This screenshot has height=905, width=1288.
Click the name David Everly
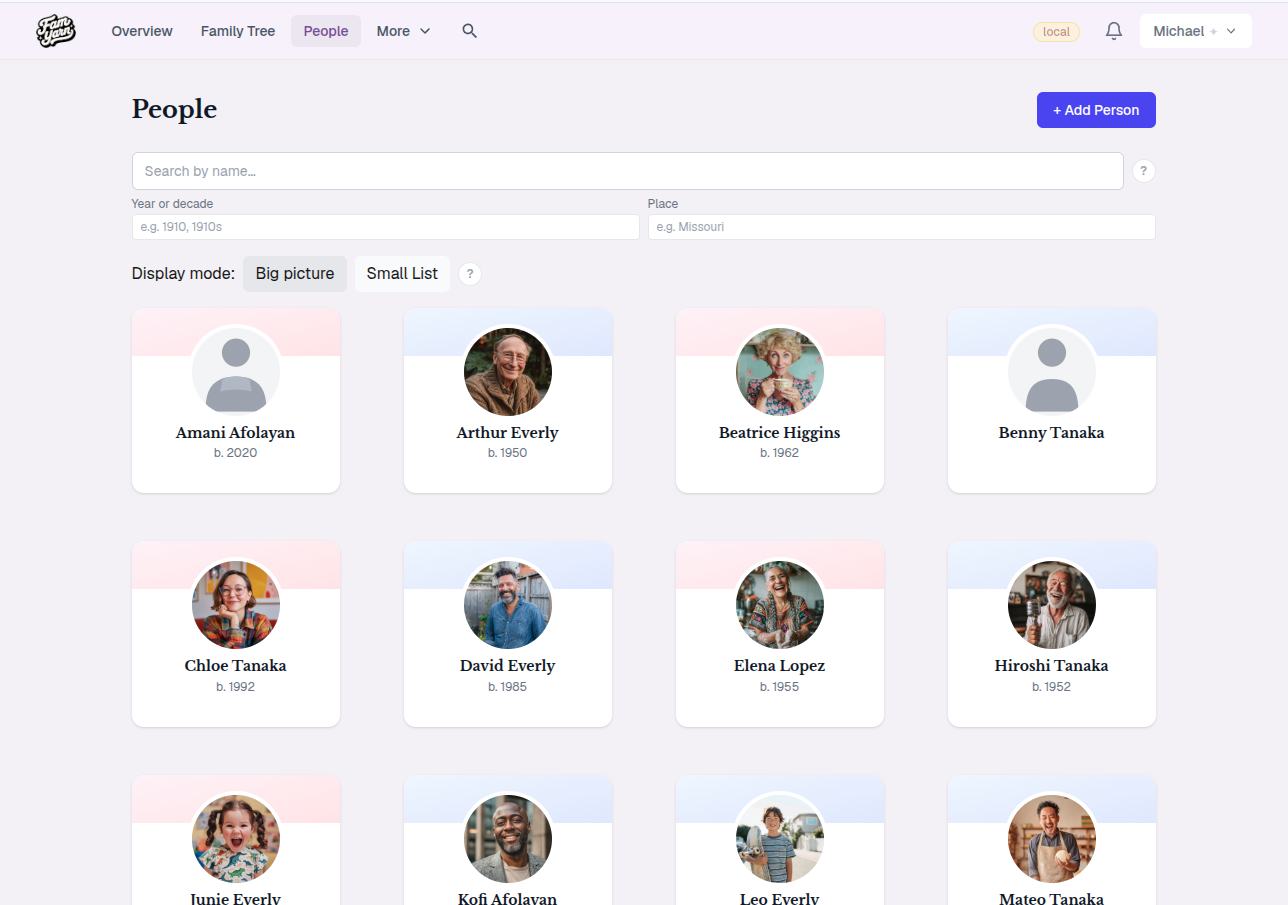(x=508, y=666)
